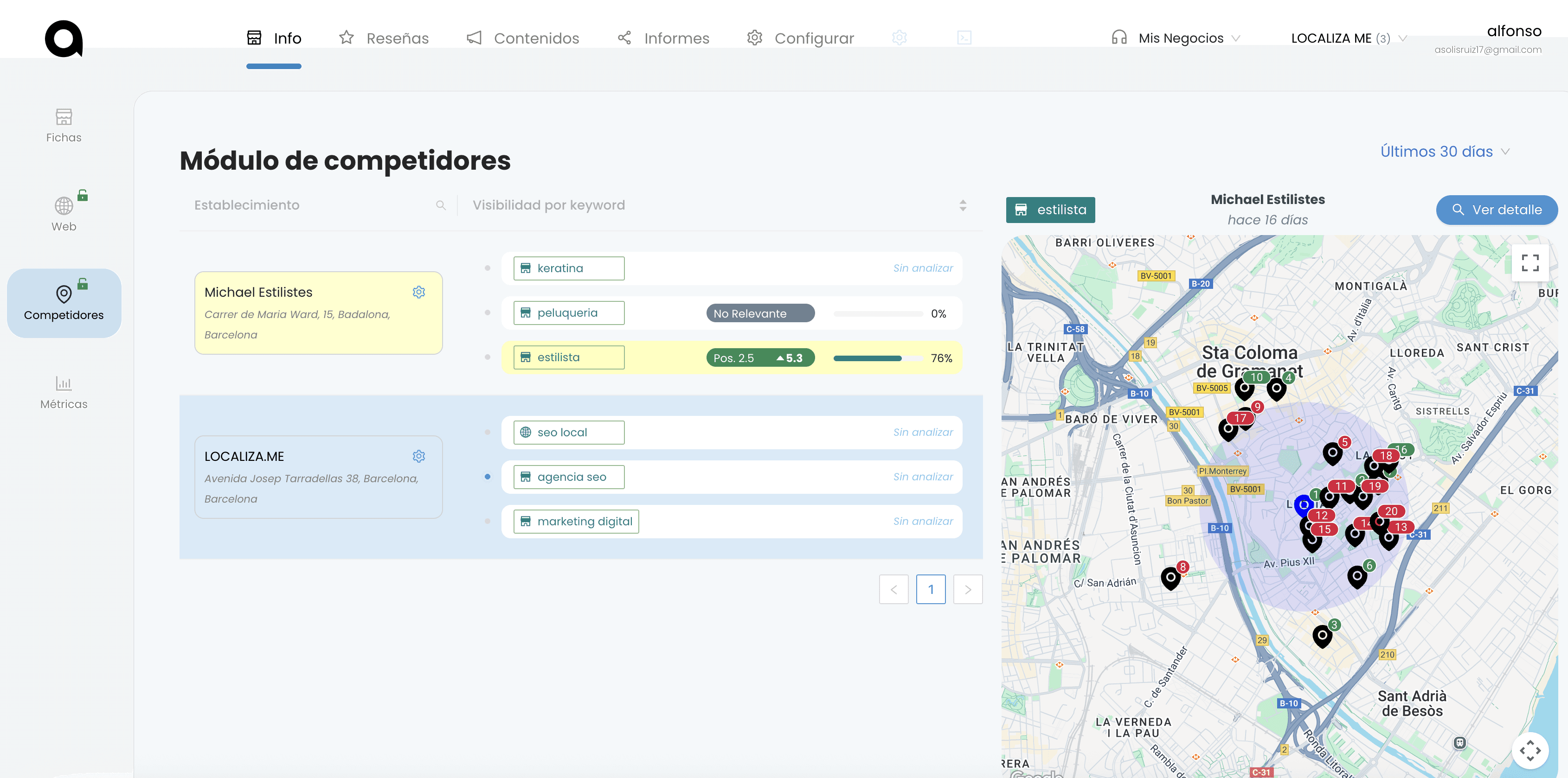Select the LOCALIZA.ME business card
The image size is (1568, 778).
click(318, 477)
